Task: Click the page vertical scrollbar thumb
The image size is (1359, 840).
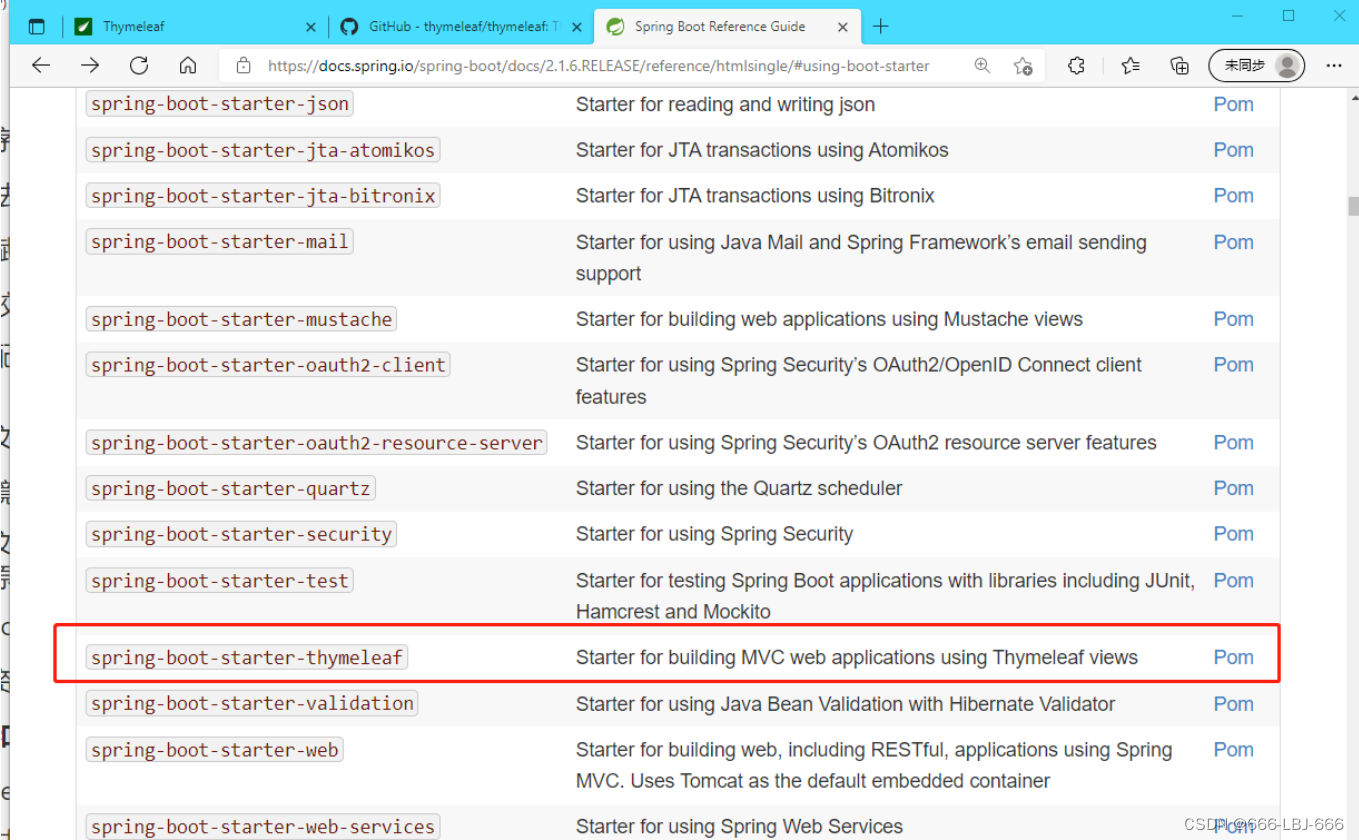Action: click(1353, 206)
